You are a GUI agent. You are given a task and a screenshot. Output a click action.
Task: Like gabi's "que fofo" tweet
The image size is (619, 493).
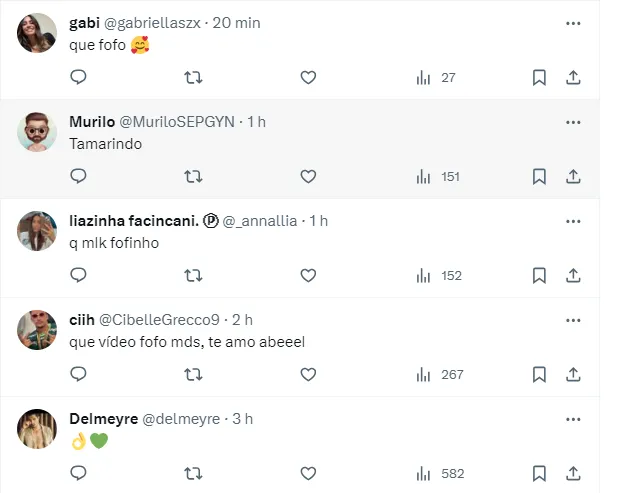(308, 77)
